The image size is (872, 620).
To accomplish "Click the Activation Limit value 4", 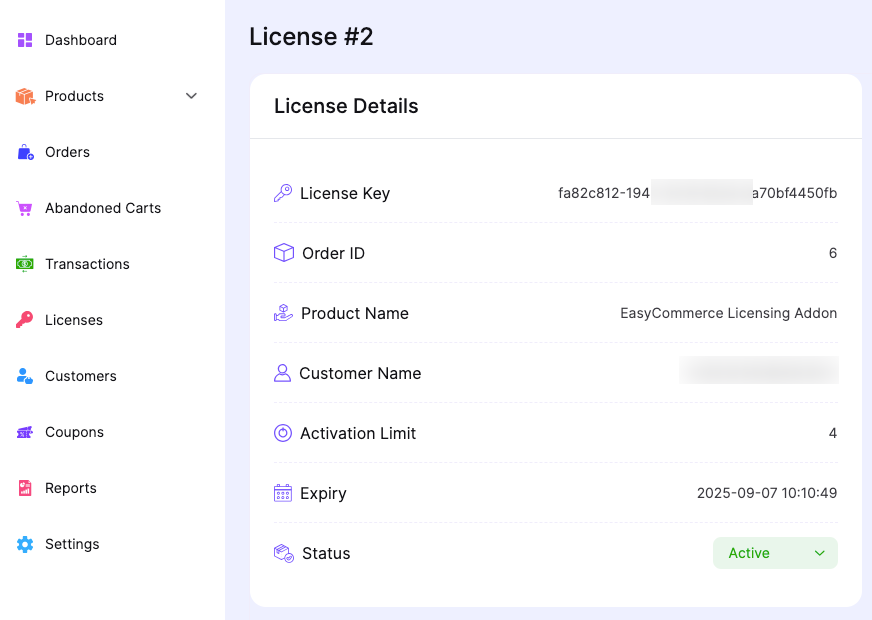I will pyautogui.click(x=833, y=433).
